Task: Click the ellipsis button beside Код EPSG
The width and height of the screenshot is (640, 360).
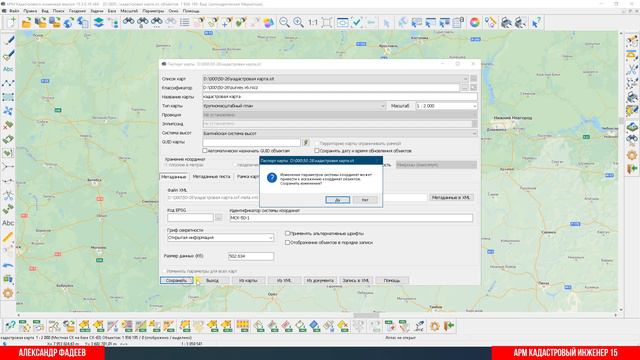Action: pos(219,218)
